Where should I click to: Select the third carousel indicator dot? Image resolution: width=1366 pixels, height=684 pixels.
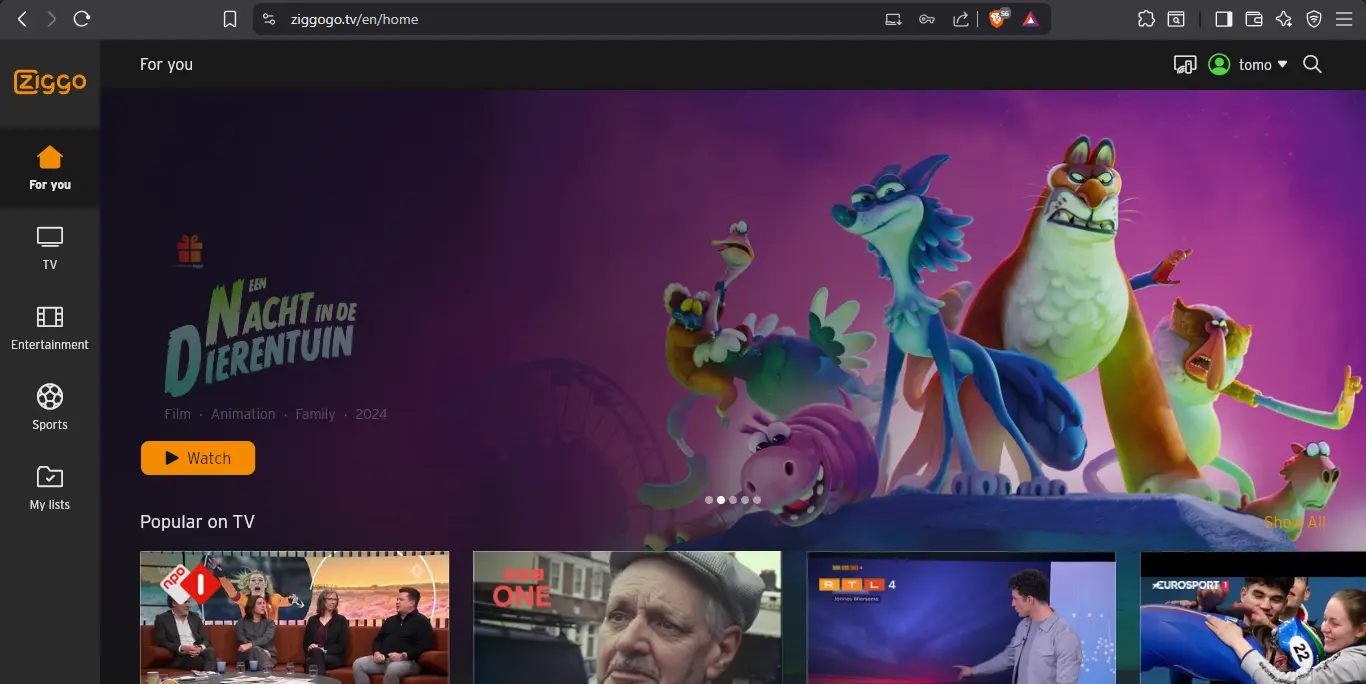click(733, 500)
